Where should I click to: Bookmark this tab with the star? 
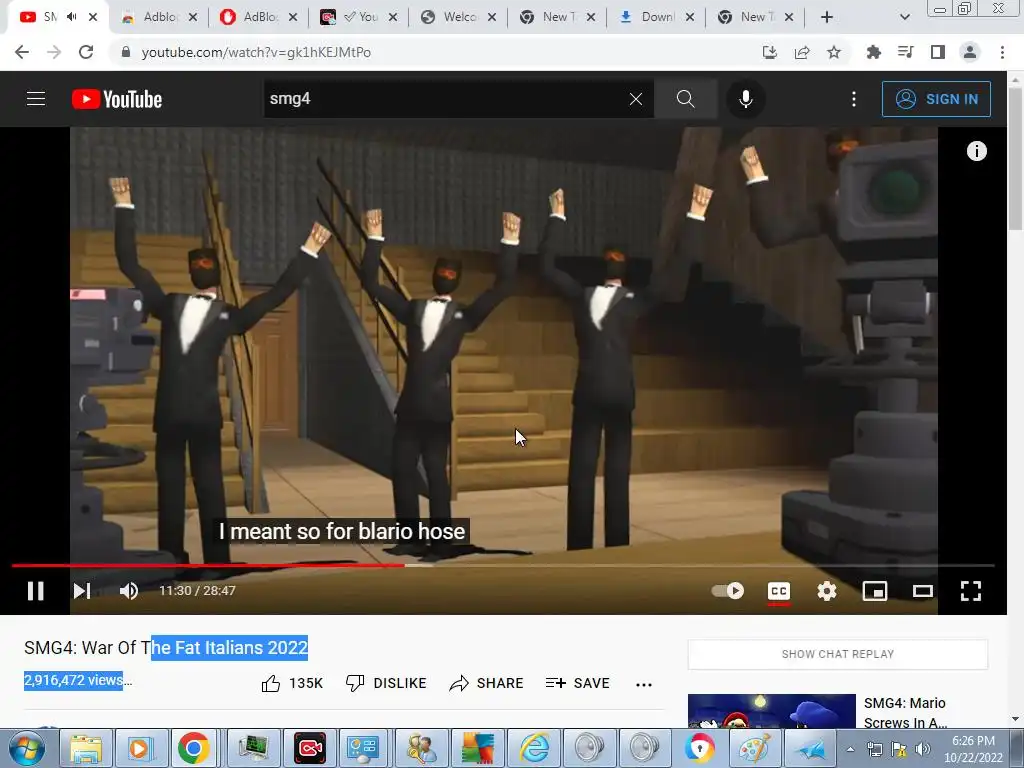(x=834, y=52)
